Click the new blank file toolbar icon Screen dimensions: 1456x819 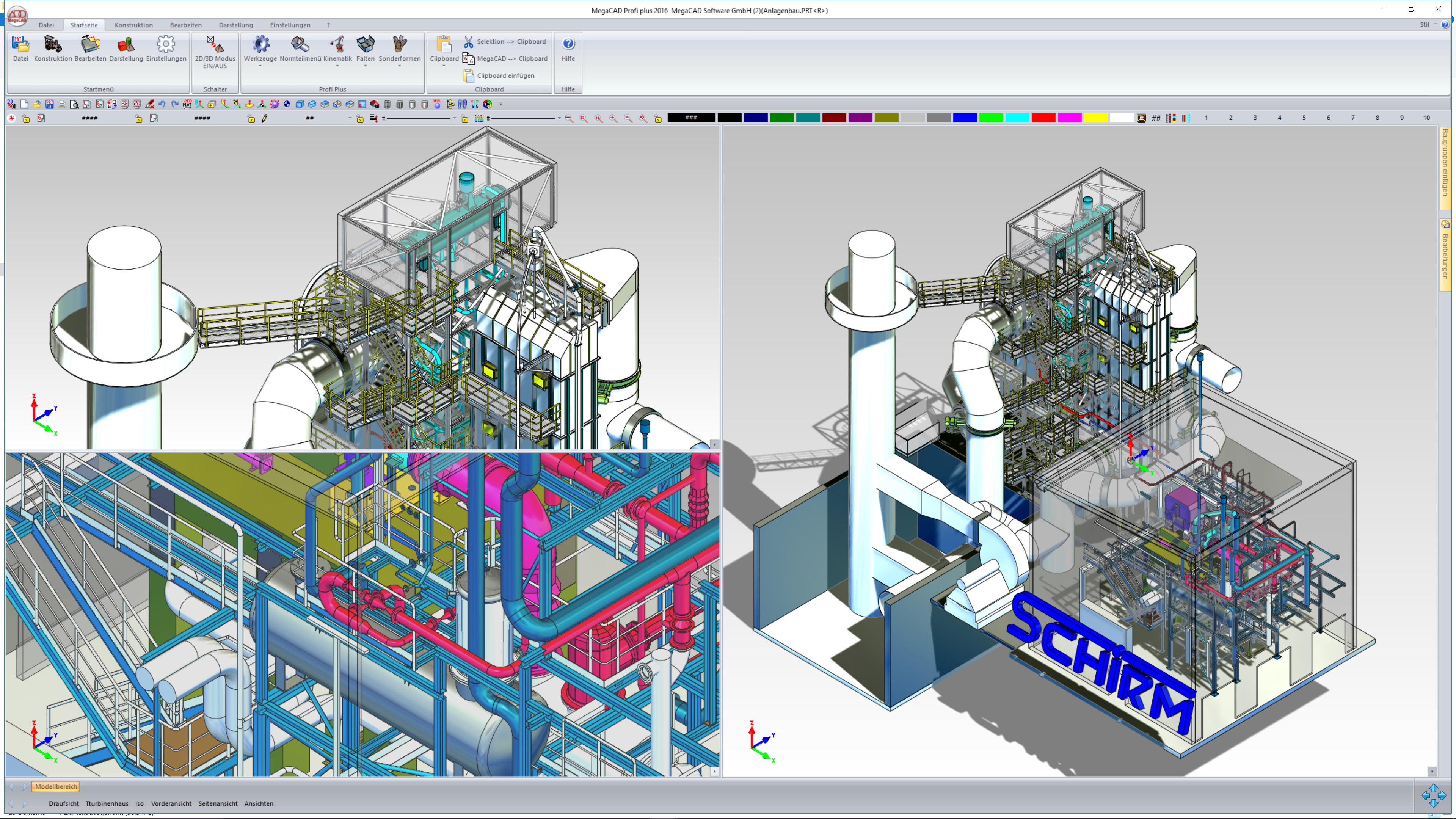click(x=24, y=104)
